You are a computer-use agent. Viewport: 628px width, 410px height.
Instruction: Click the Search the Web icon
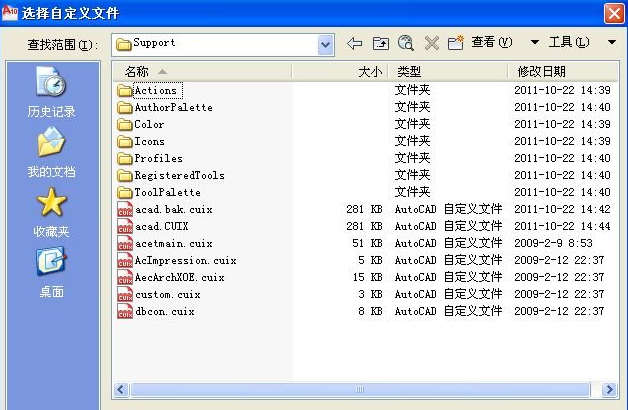coord(406,43)
